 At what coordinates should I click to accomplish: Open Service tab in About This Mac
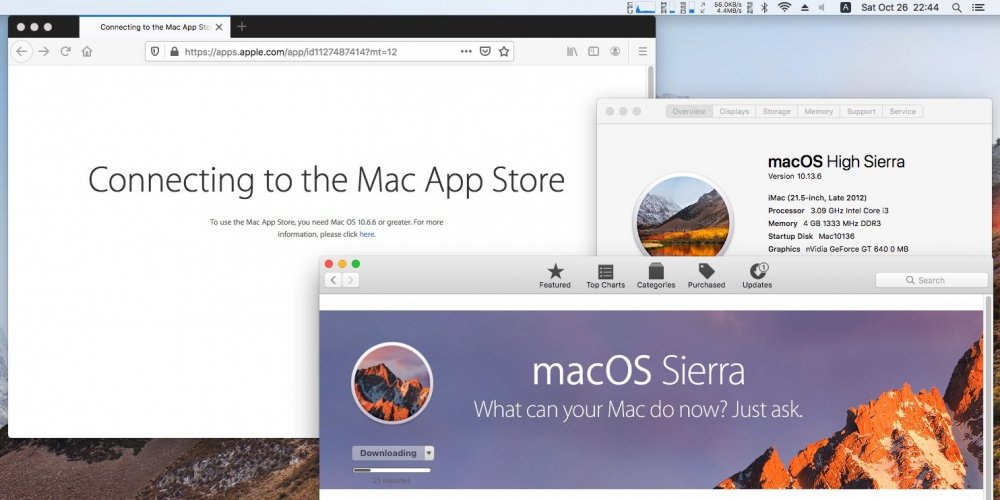[902, 112]
